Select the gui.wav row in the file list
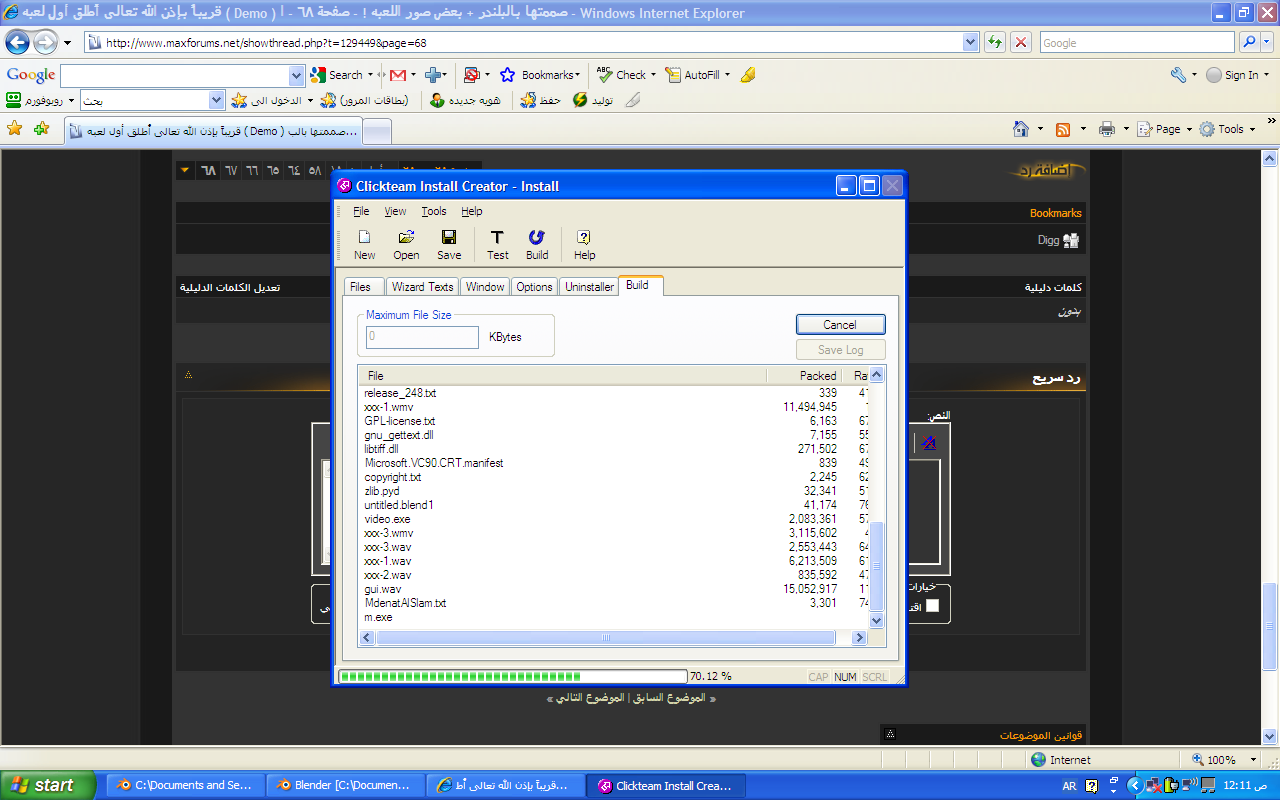 point(614,589)
